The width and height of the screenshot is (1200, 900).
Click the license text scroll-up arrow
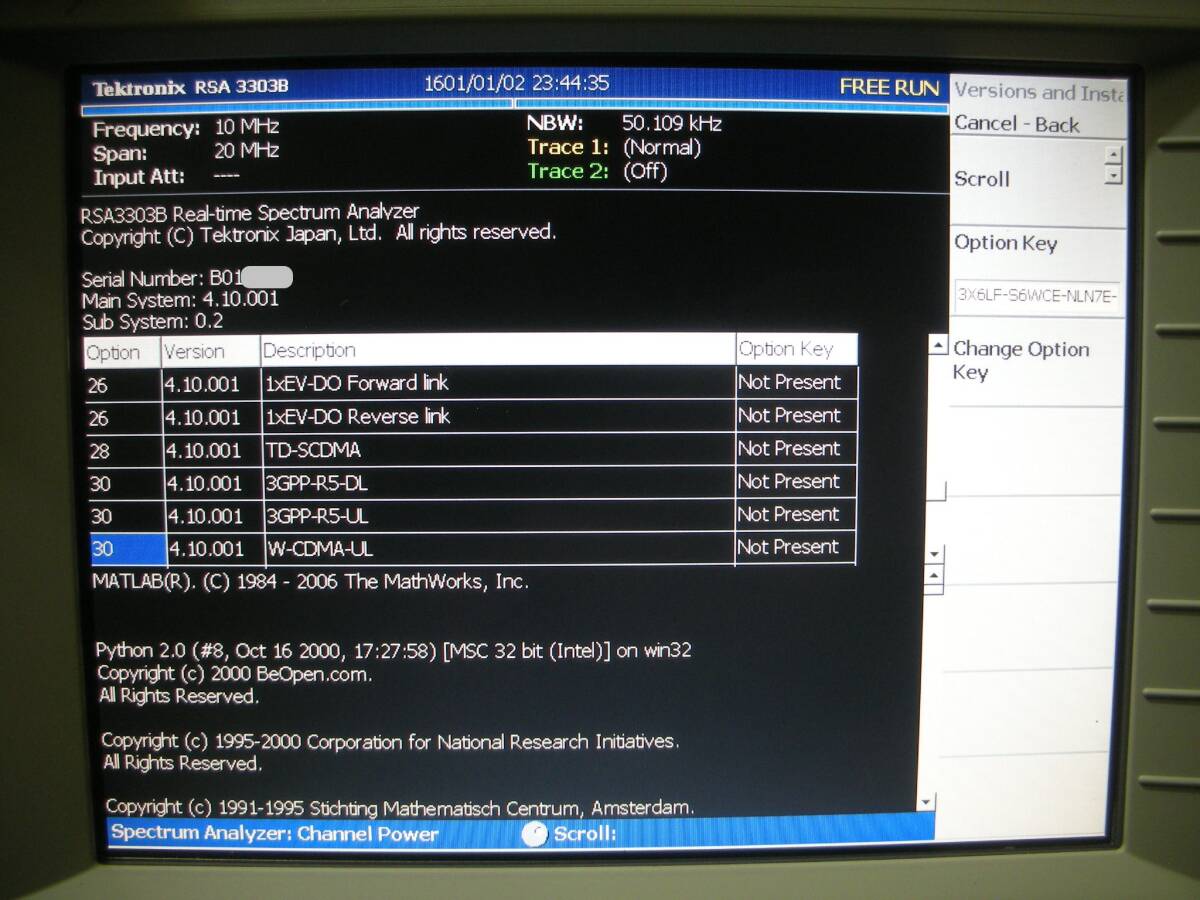(x=936, y=575)
